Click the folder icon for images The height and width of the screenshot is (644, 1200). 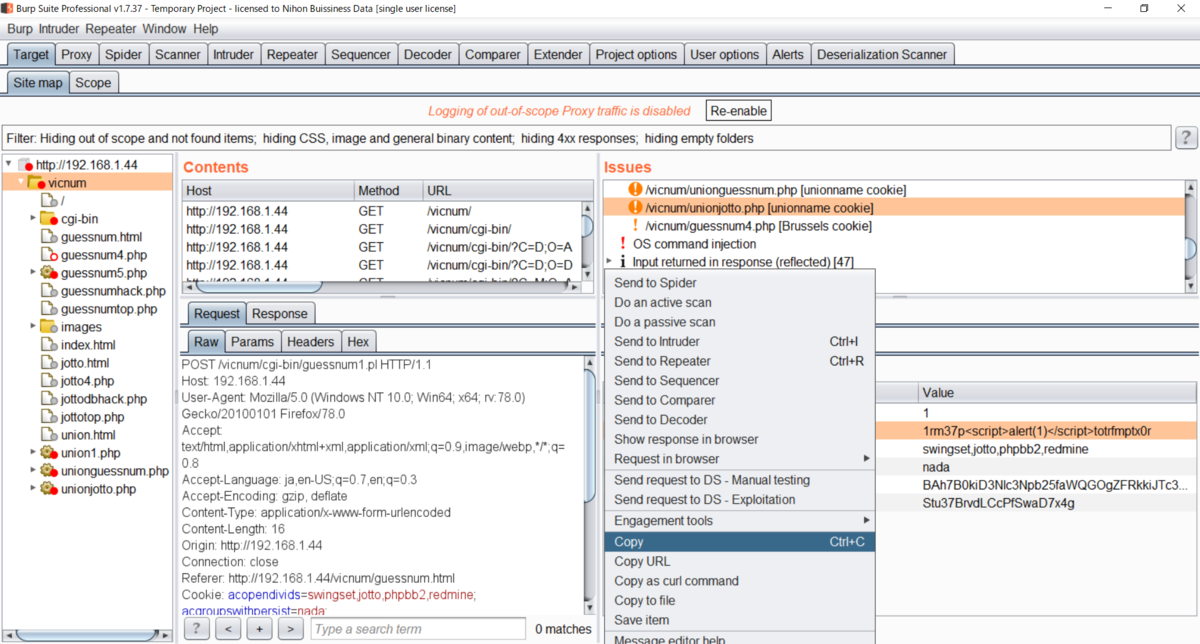pyautogui.click(x=49, y=327)
